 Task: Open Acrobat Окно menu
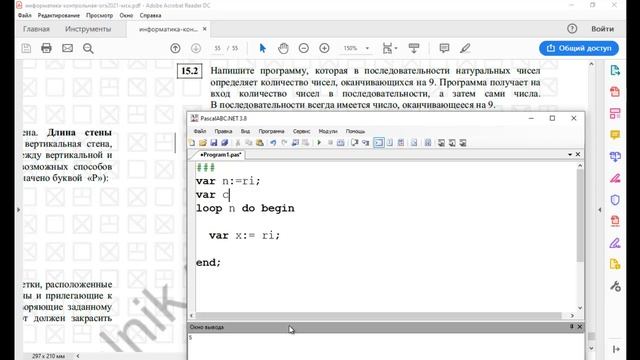click(x=126, y=16)
